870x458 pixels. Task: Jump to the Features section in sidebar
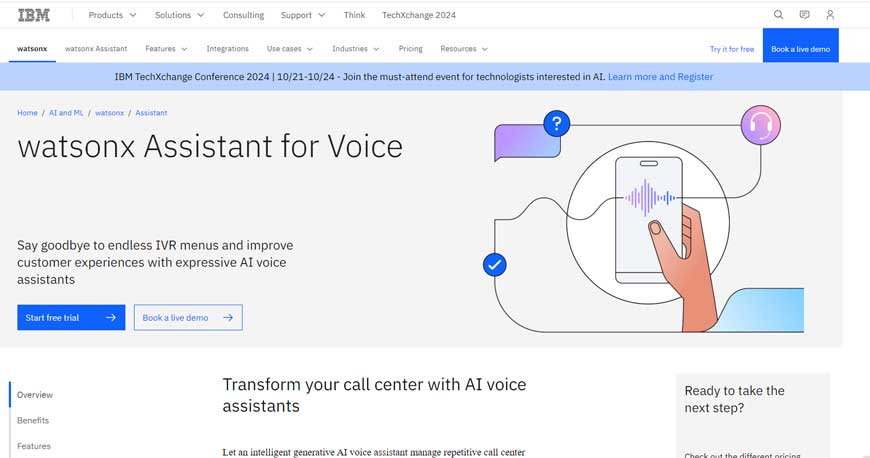(x=34, y=446)
